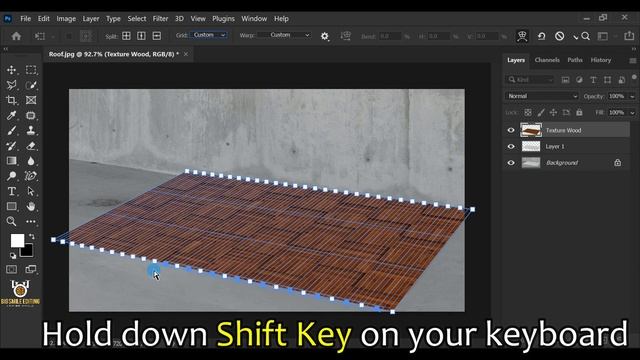Select the Clone Stamp tool
This screenshot has width=640, height=360.
pyautogui.click(x=31, y=131)
